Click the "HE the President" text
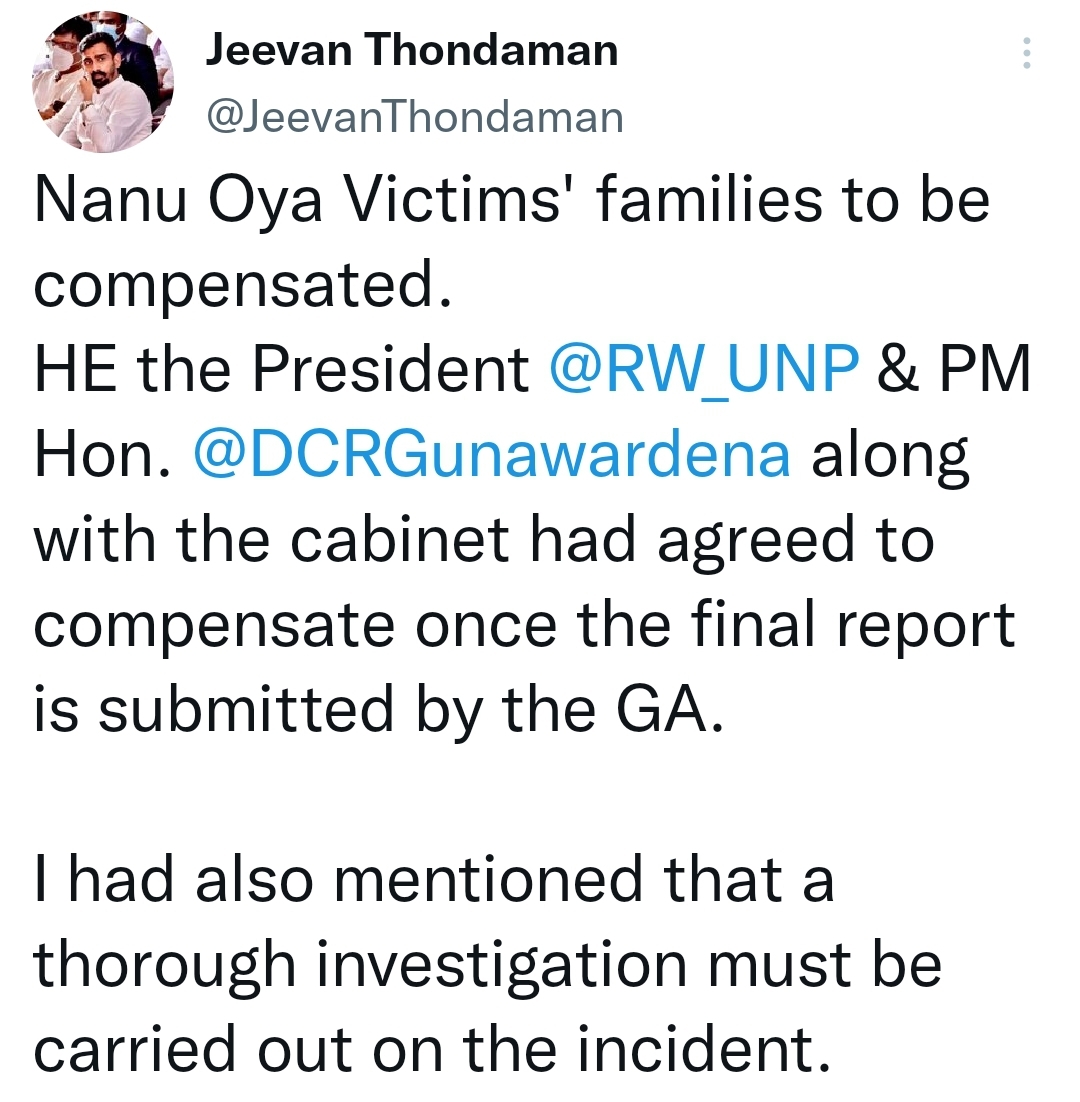The image size is (1080, 1102). click(x=284, y=370)
